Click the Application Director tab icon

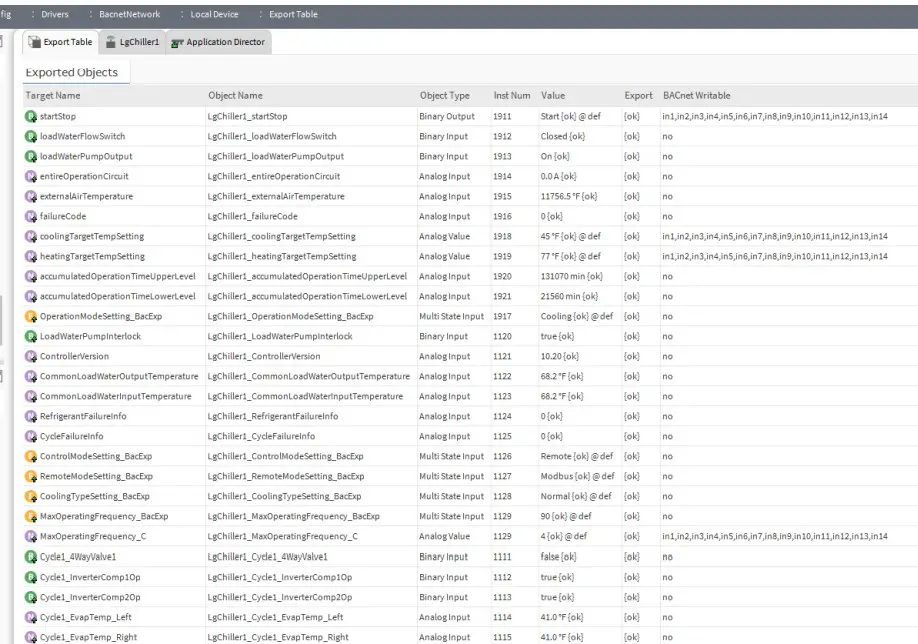point(178,43)
